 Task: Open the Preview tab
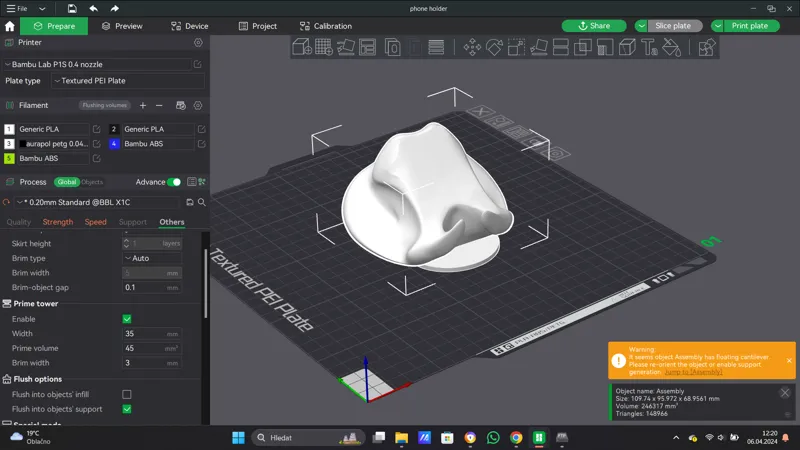(x=122, y=26)
